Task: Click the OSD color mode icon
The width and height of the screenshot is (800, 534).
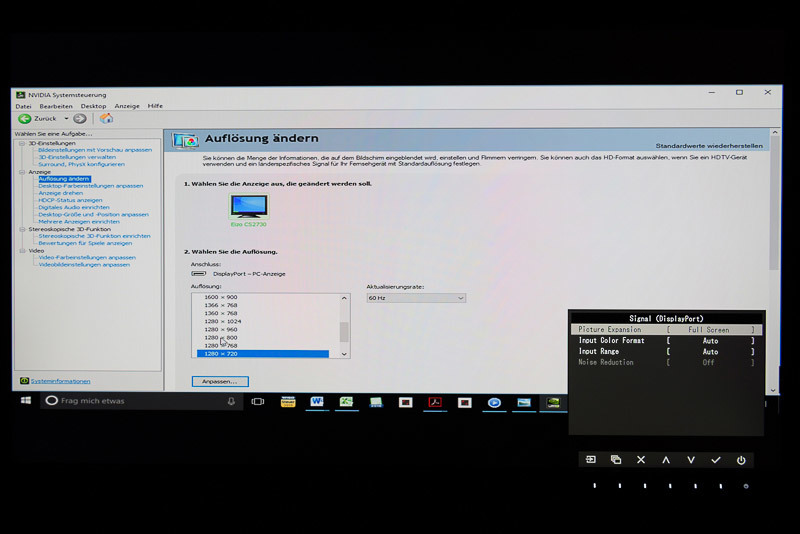Action: pyautogui.click(x=616, y=460)
